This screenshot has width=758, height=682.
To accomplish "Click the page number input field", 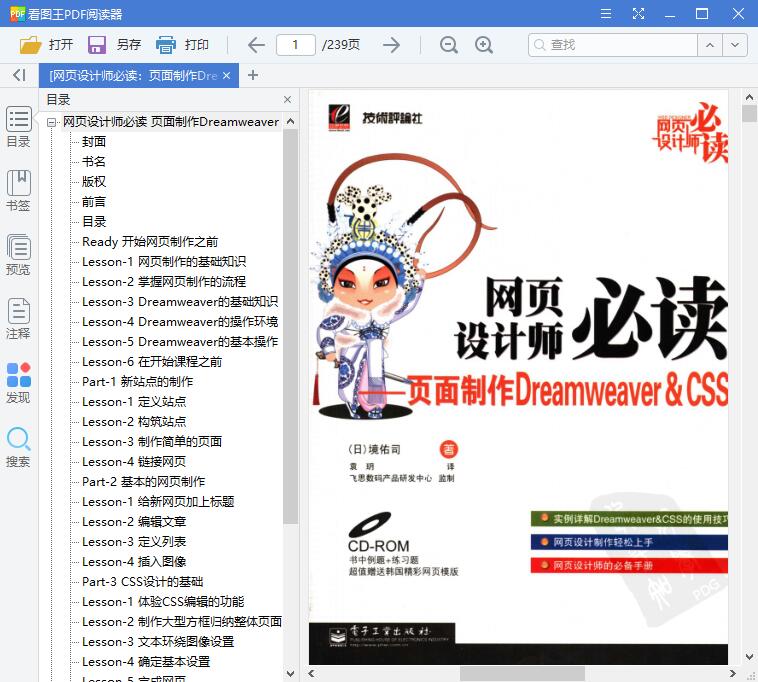I will pyautogui.click(x=295, y=45).
